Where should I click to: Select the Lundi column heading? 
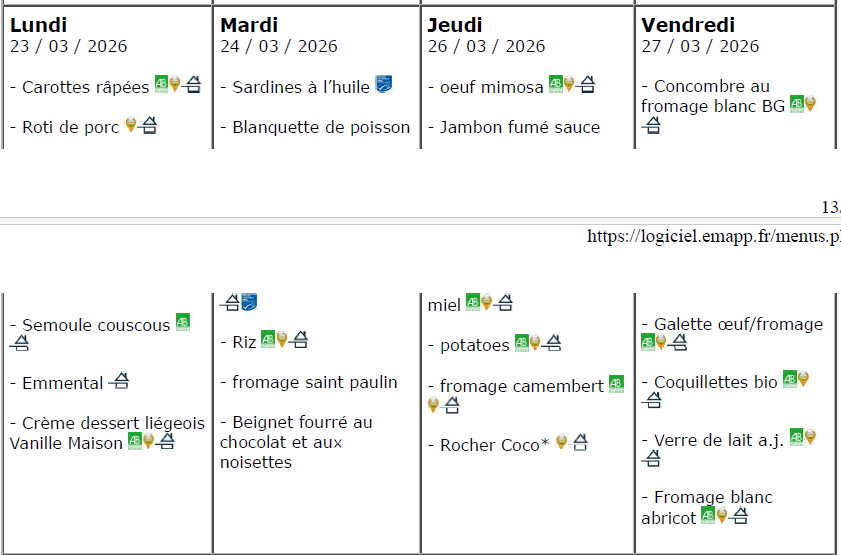(x=38, y=25)
